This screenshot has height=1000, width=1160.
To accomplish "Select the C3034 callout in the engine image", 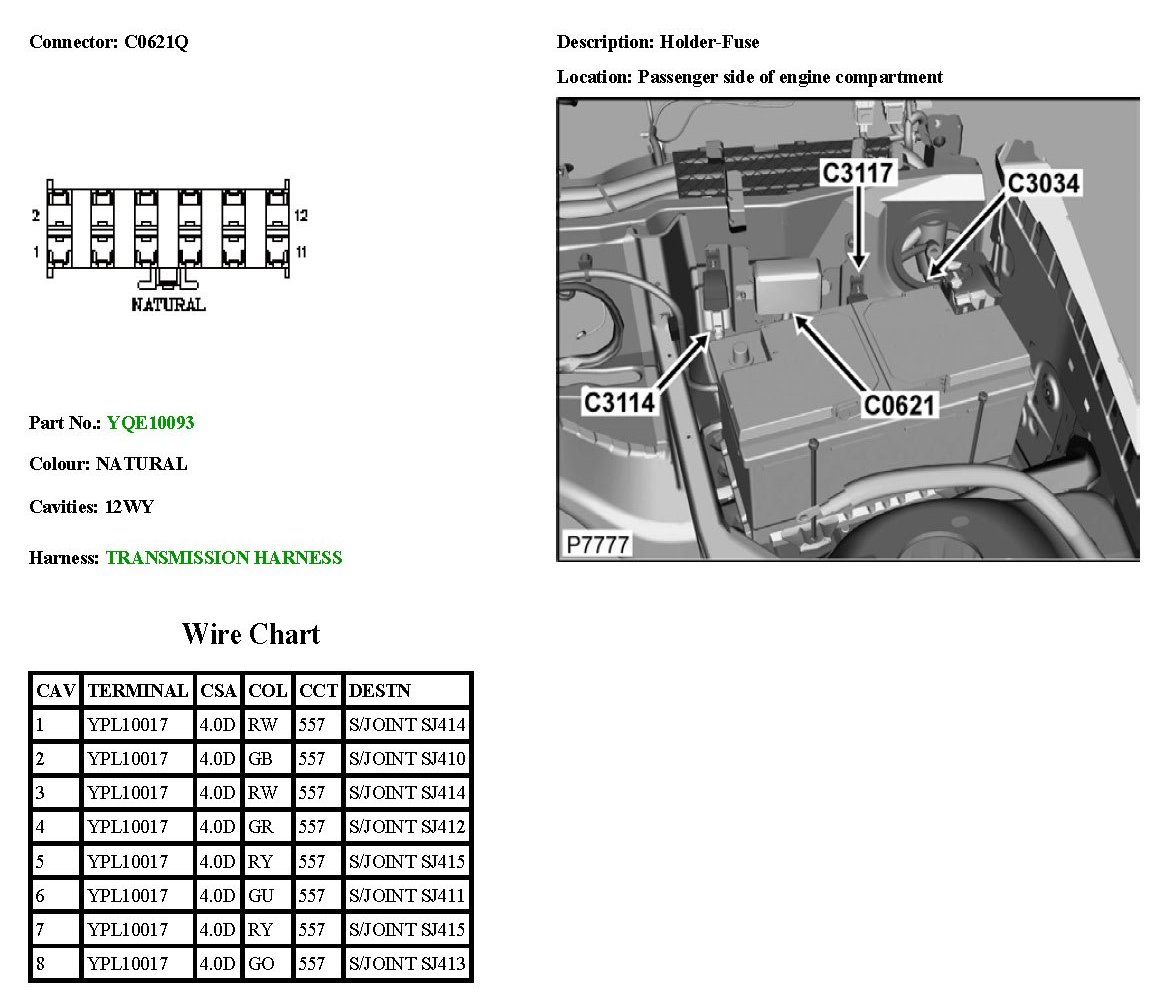I will [x=1043, y=184].
